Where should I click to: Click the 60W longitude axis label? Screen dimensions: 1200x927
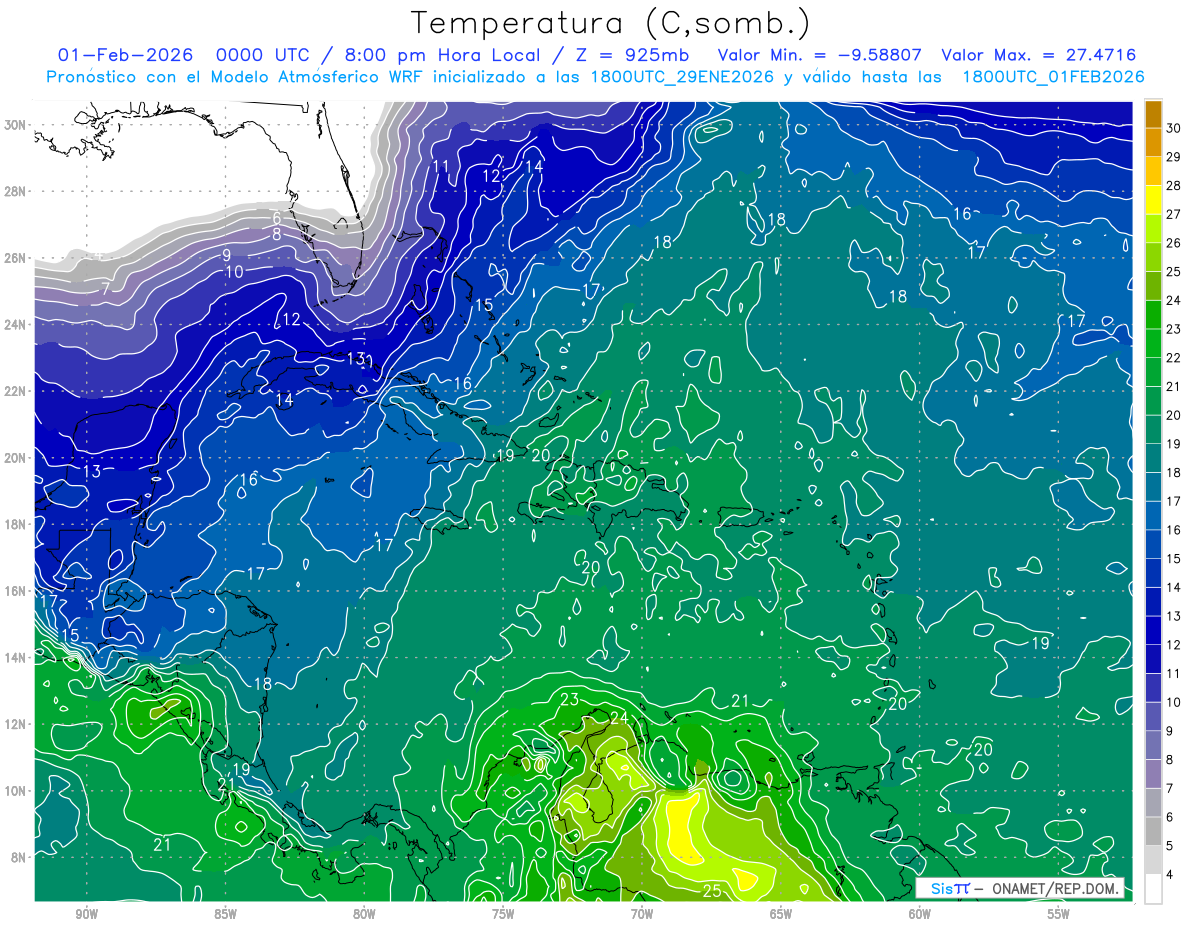point(920,914)
